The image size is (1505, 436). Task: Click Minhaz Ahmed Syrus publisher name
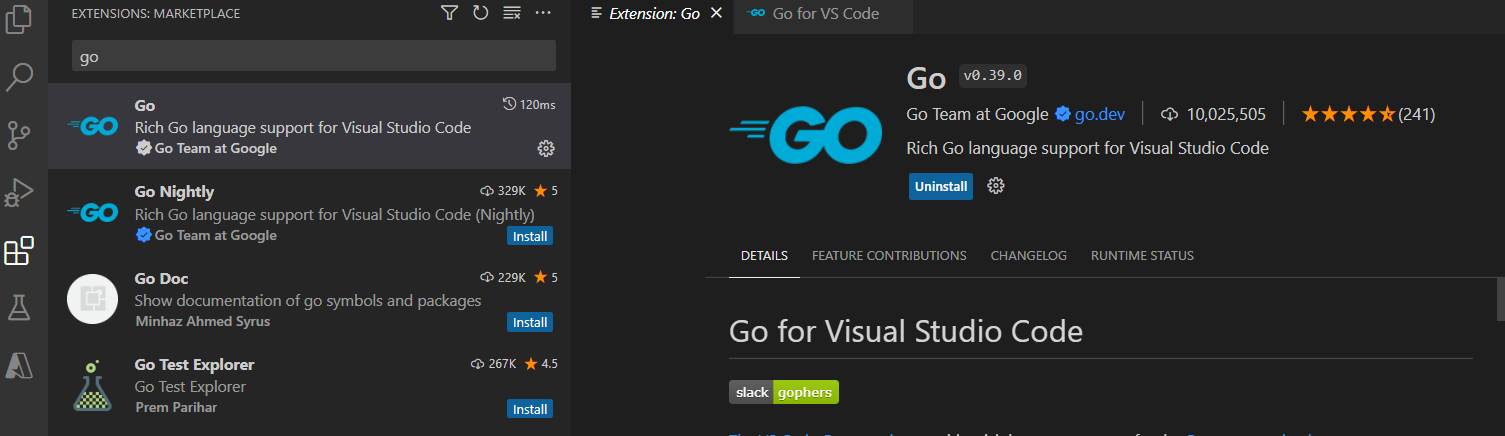(202, 322)
